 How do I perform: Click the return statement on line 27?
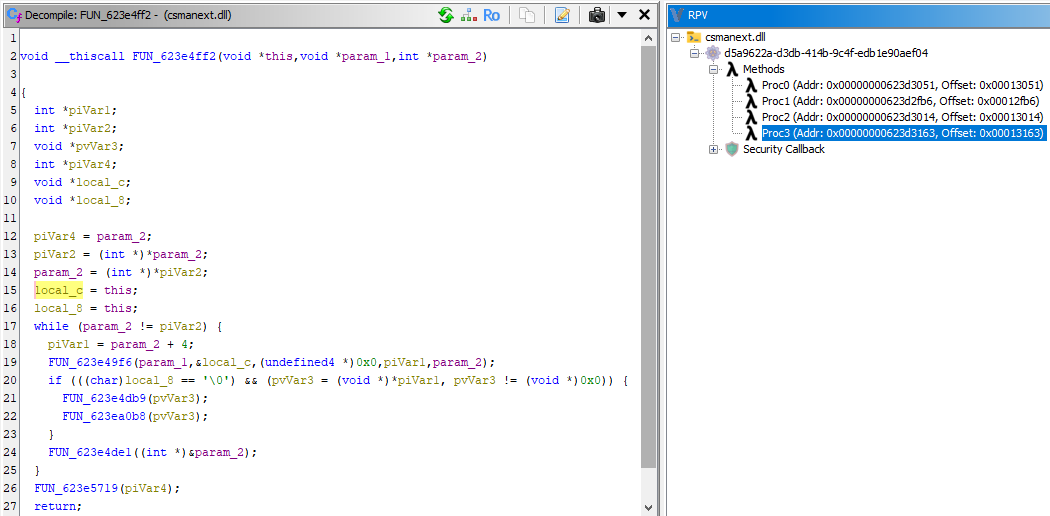(x=58, y=507)
